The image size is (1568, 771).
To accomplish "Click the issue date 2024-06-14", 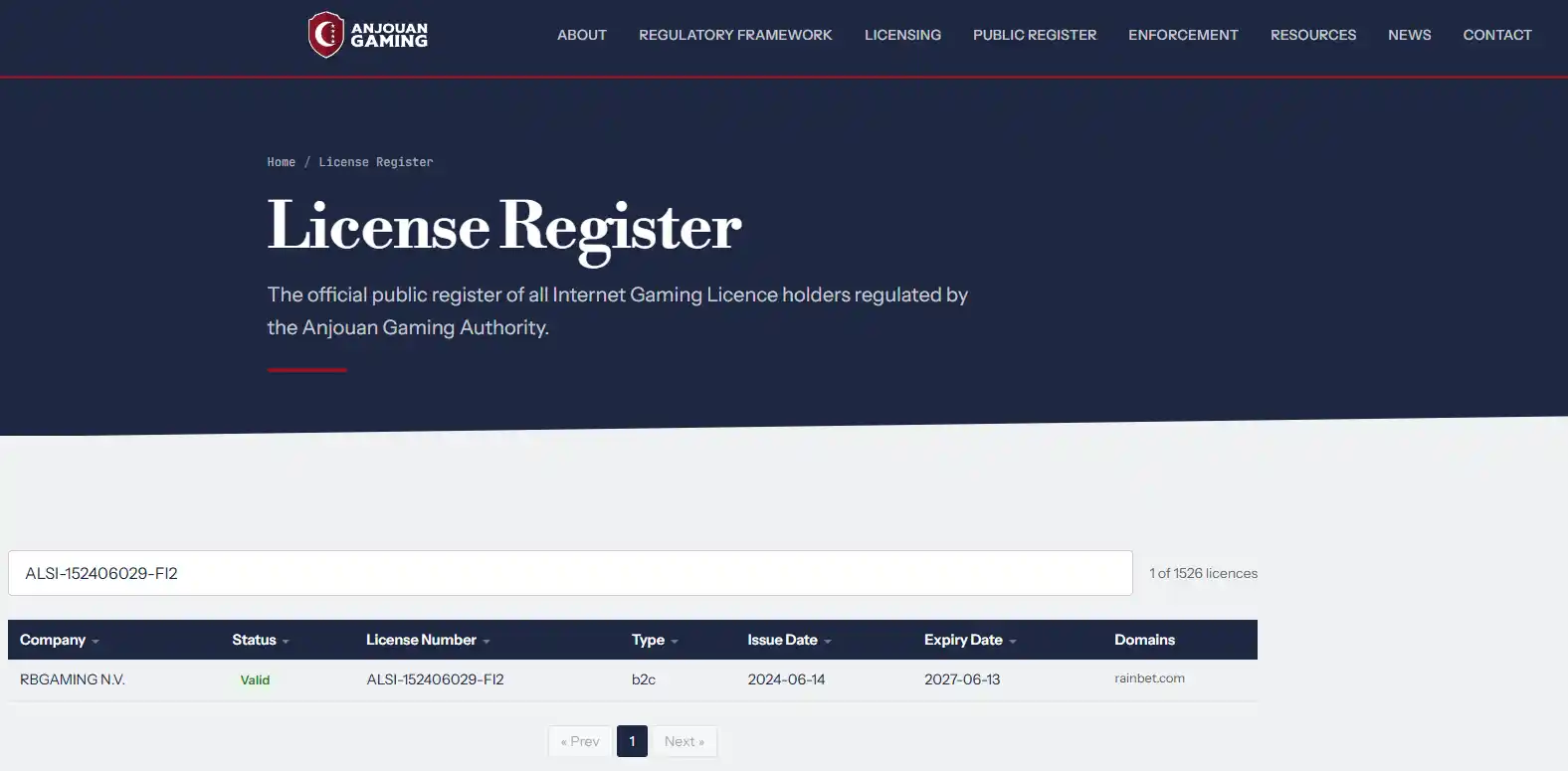I will (x=786, y=679).
